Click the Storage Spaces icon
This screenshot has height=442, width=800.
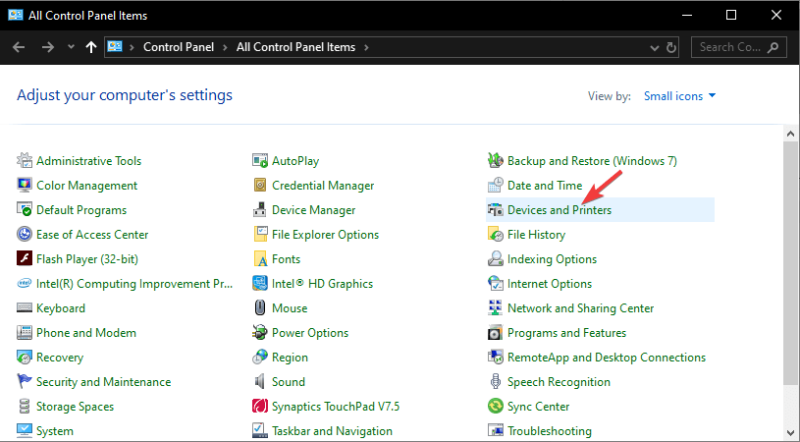[x=24, y=406]
